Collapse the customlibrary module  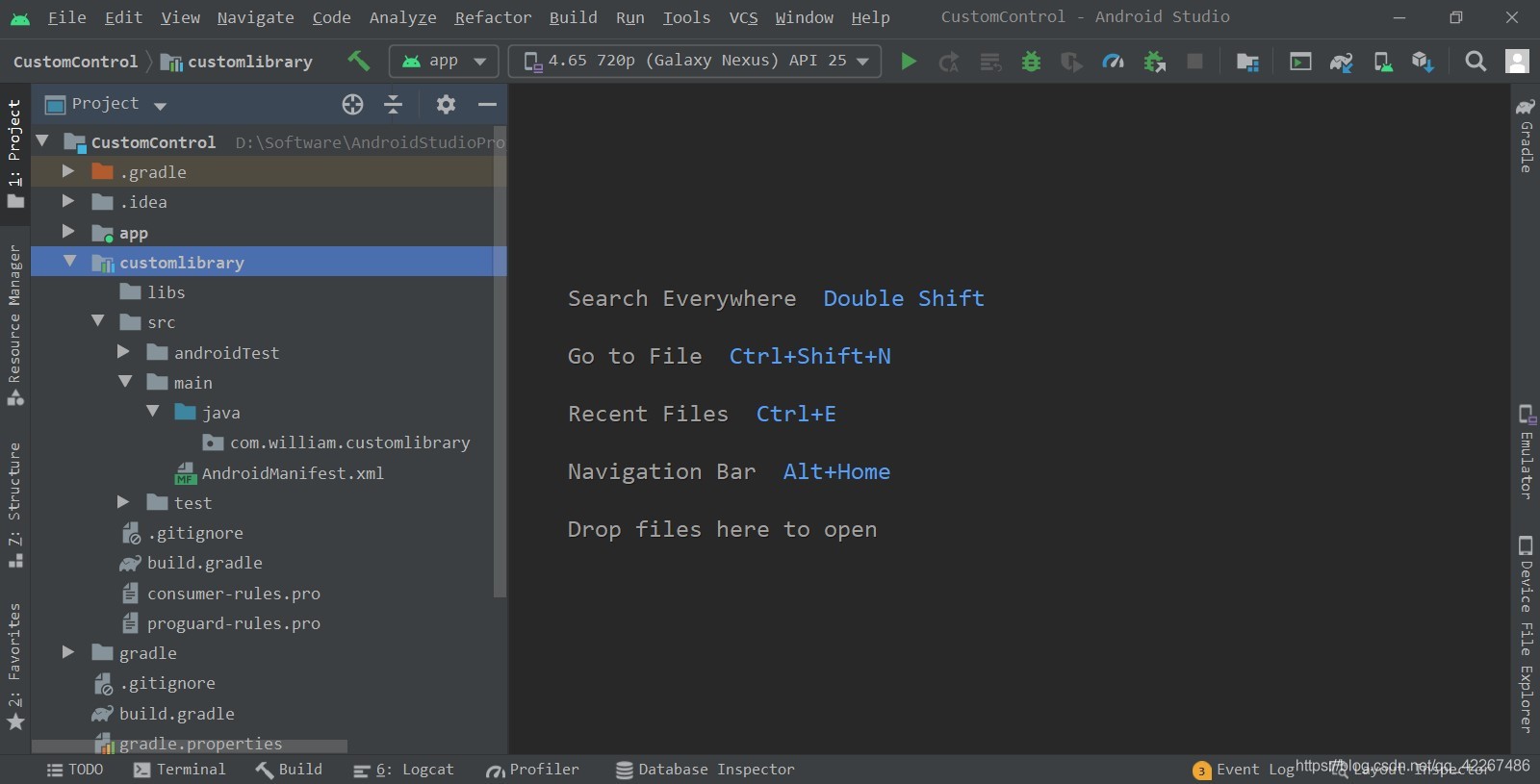pyautogui.click(x=69, y=262)
